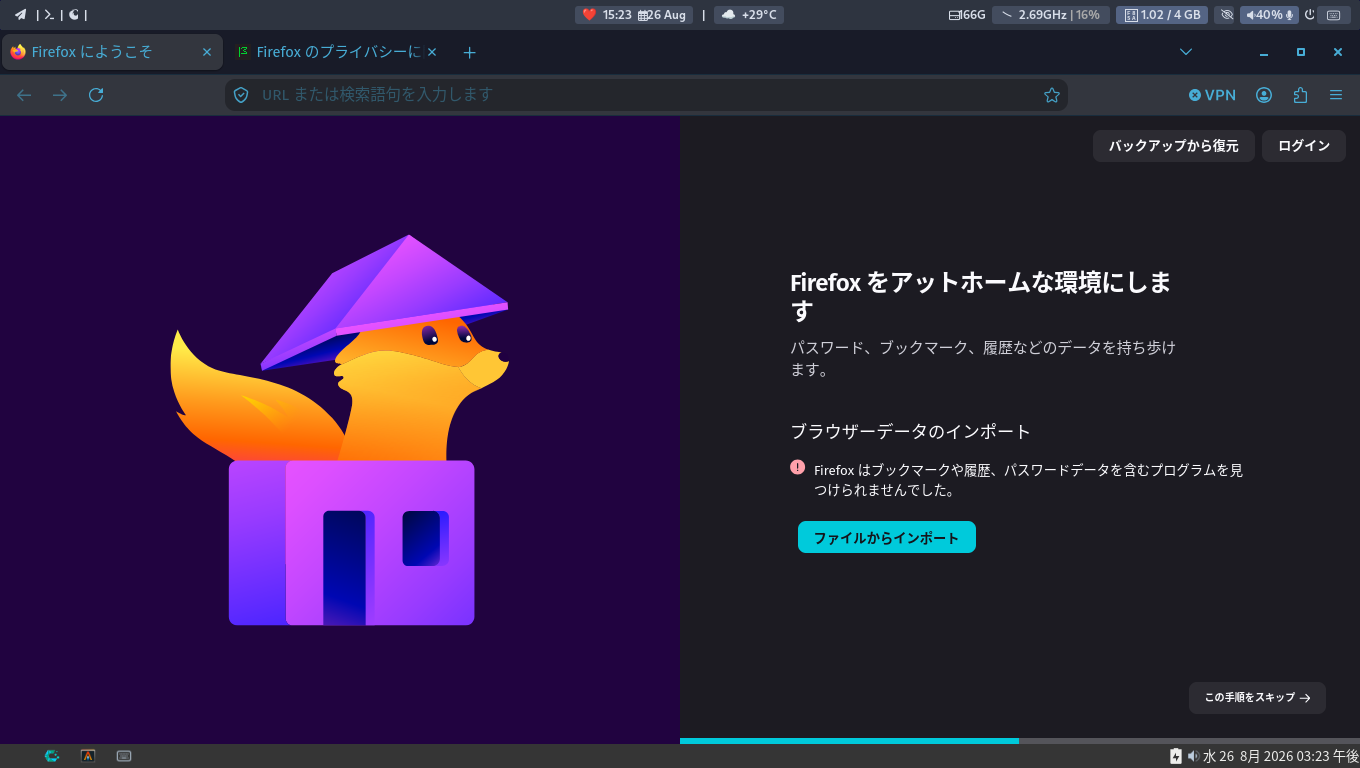1360x768 pixels.
Task: Click the speaker icon in bottom tray
Action: click(1193, 756)
